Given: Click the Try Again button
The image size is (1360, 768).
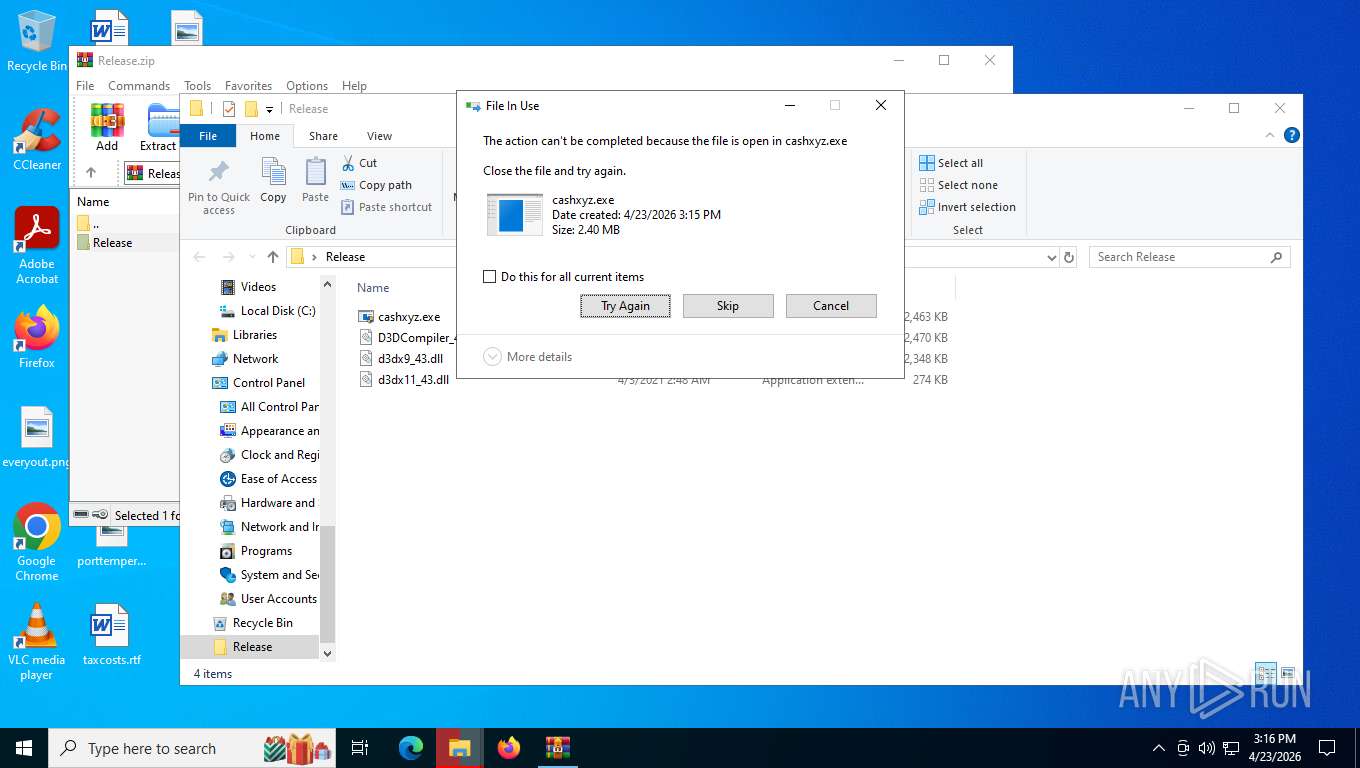Looking at the screenshot, I should pyautogui.click(x=625, y=306).
